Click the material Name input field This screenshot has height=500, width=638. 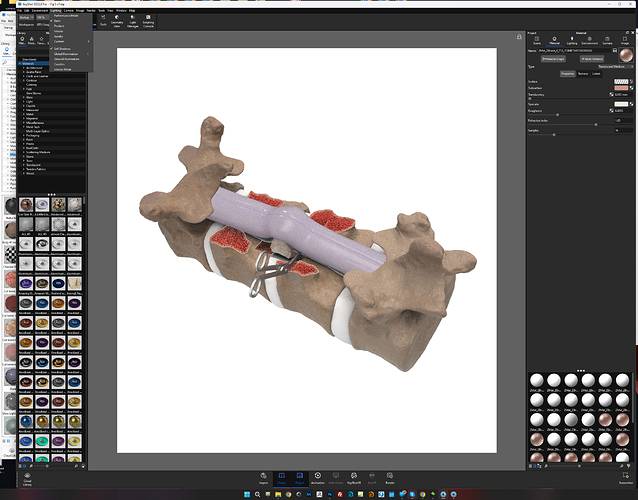click(x=575, y=50)
